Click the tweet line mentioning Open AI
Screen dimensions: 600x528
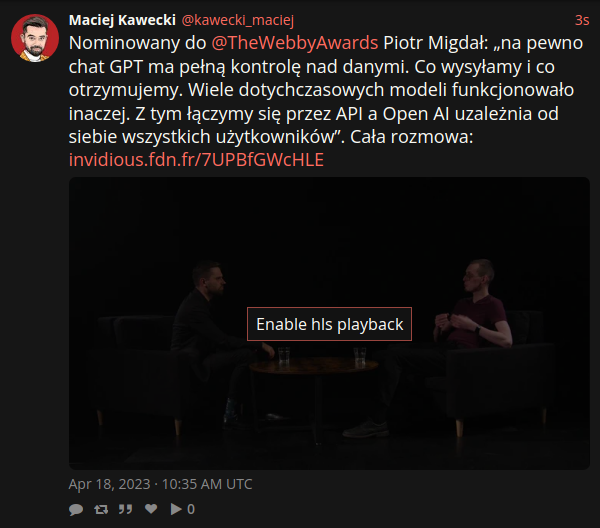[314, 114]
